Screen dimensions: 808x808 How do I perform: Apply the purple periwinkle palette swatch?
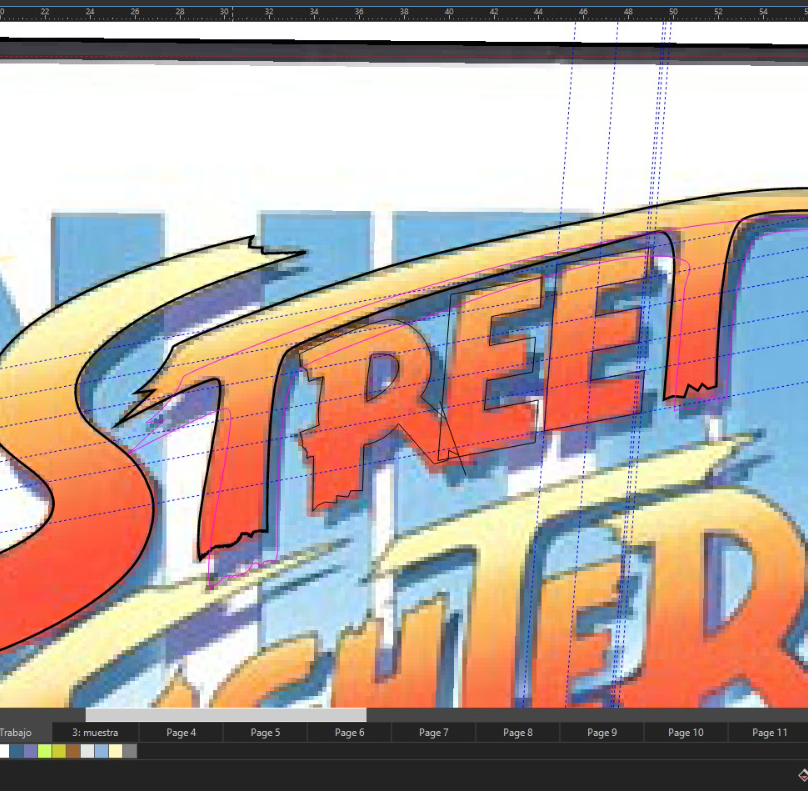[31, 751]
